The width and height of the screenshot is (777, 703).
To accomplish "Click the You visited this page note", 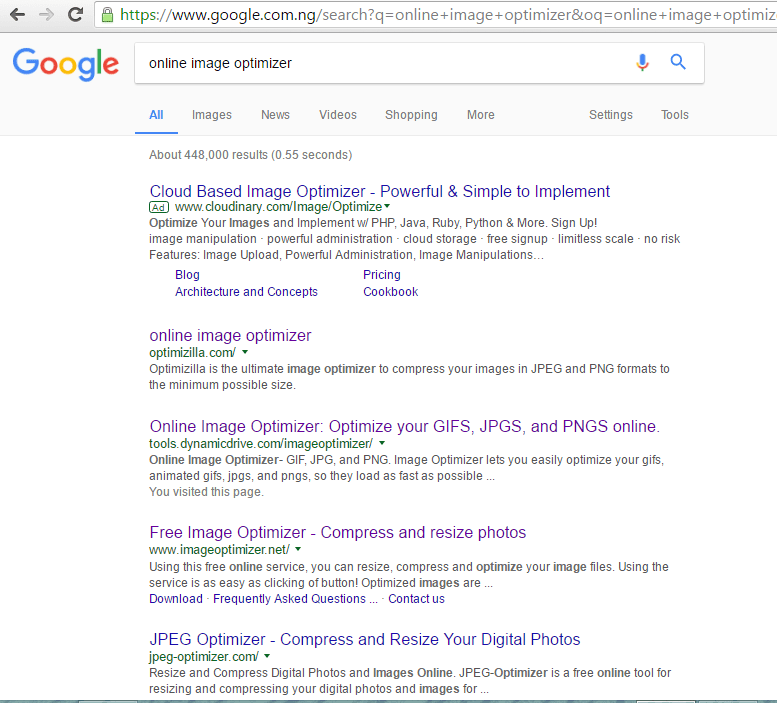I will tap(206, 492).
